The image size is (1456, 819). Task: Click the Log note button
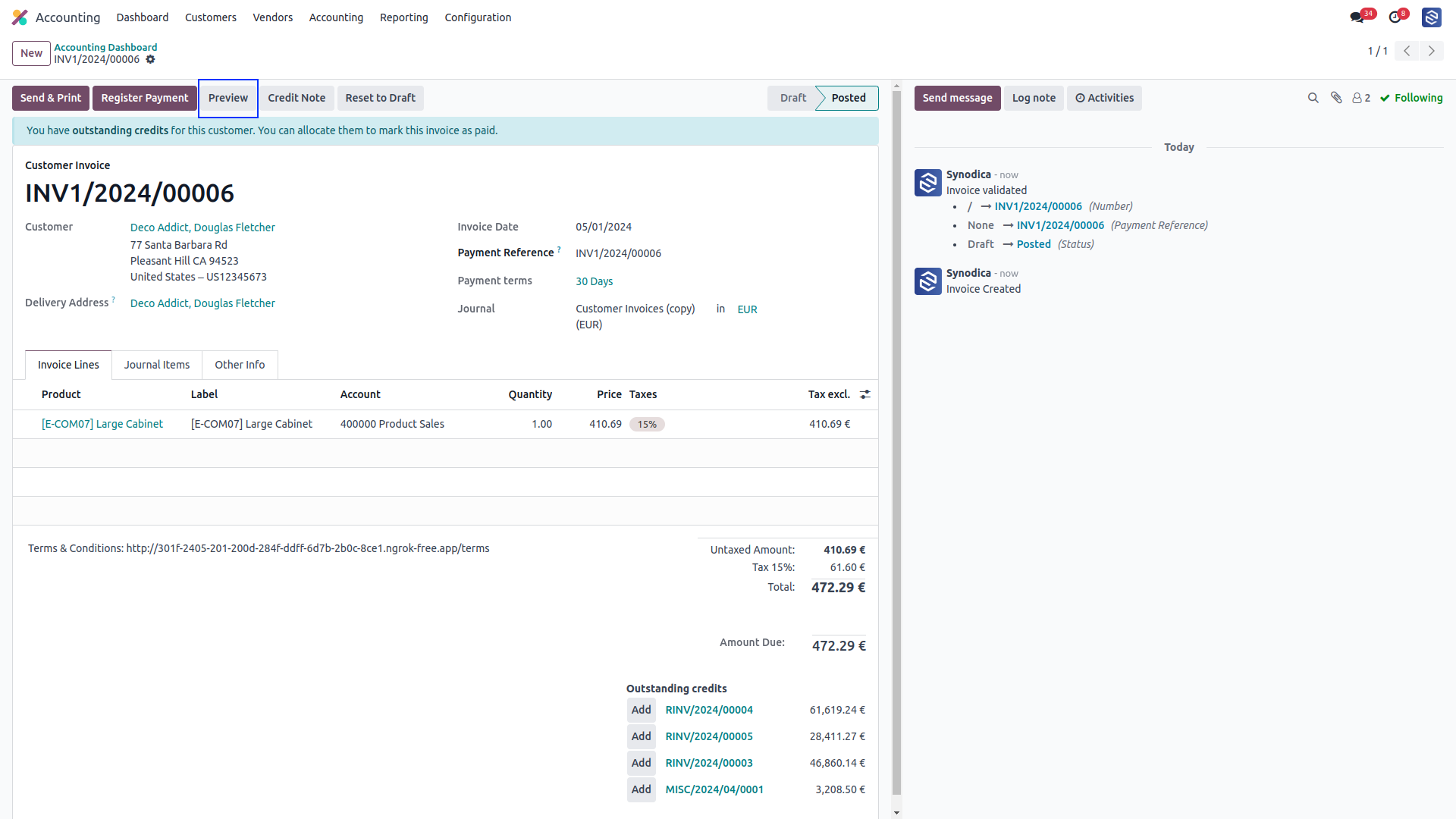(x=1034, y=98)
